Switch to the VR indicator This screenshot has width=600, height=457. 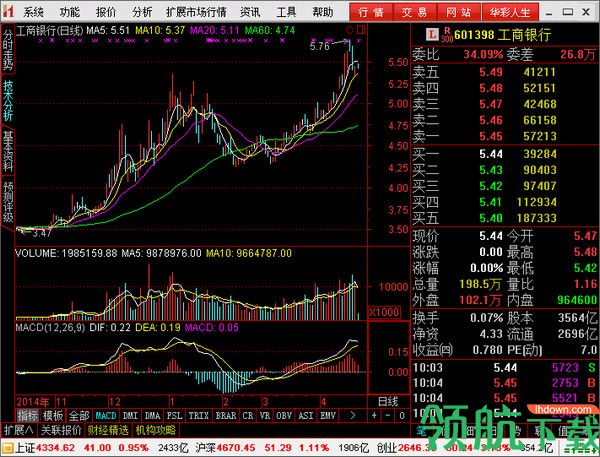264,415
